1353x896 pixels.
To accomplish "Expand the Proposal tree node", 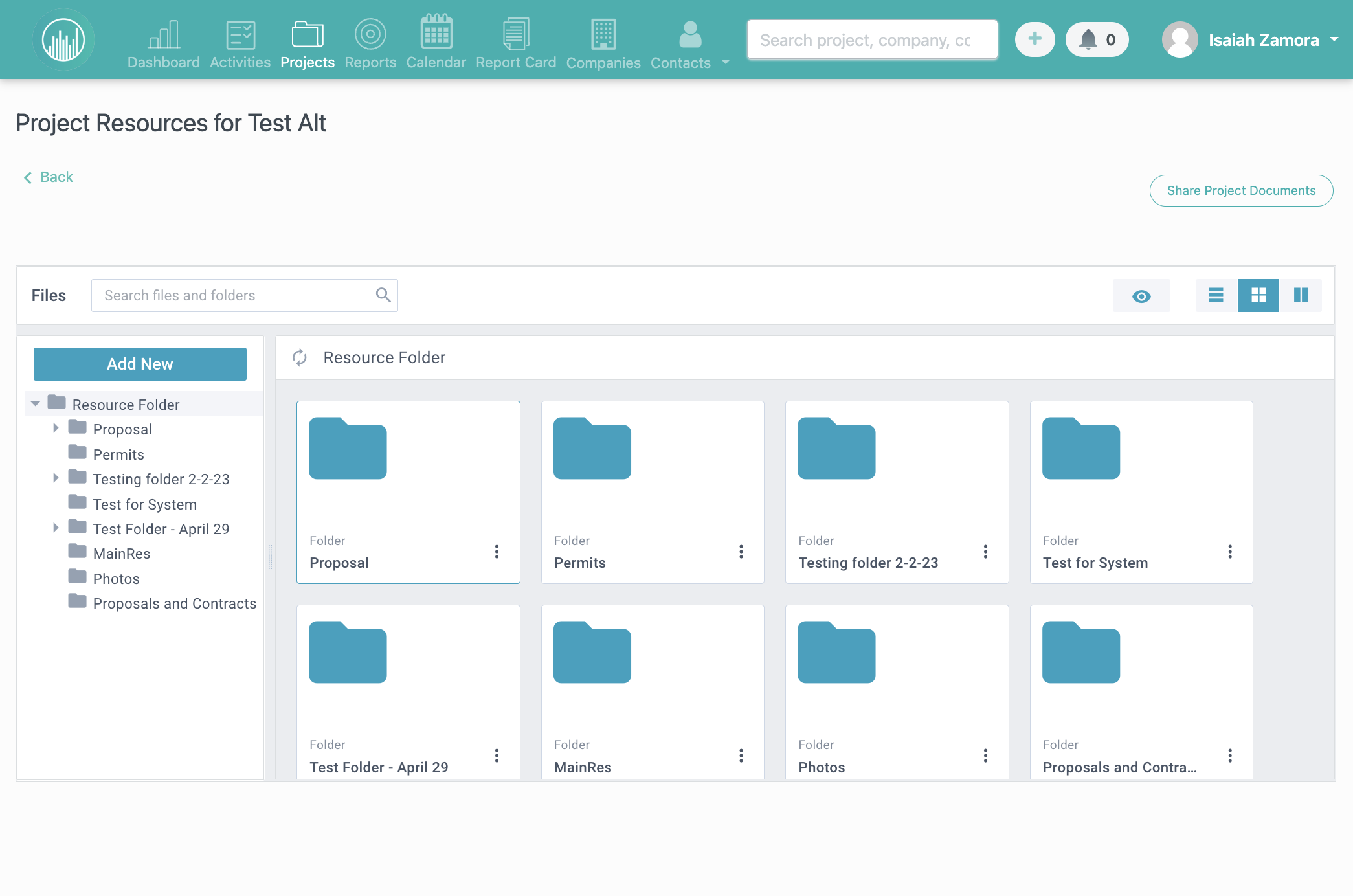I will tap(56, 428).
